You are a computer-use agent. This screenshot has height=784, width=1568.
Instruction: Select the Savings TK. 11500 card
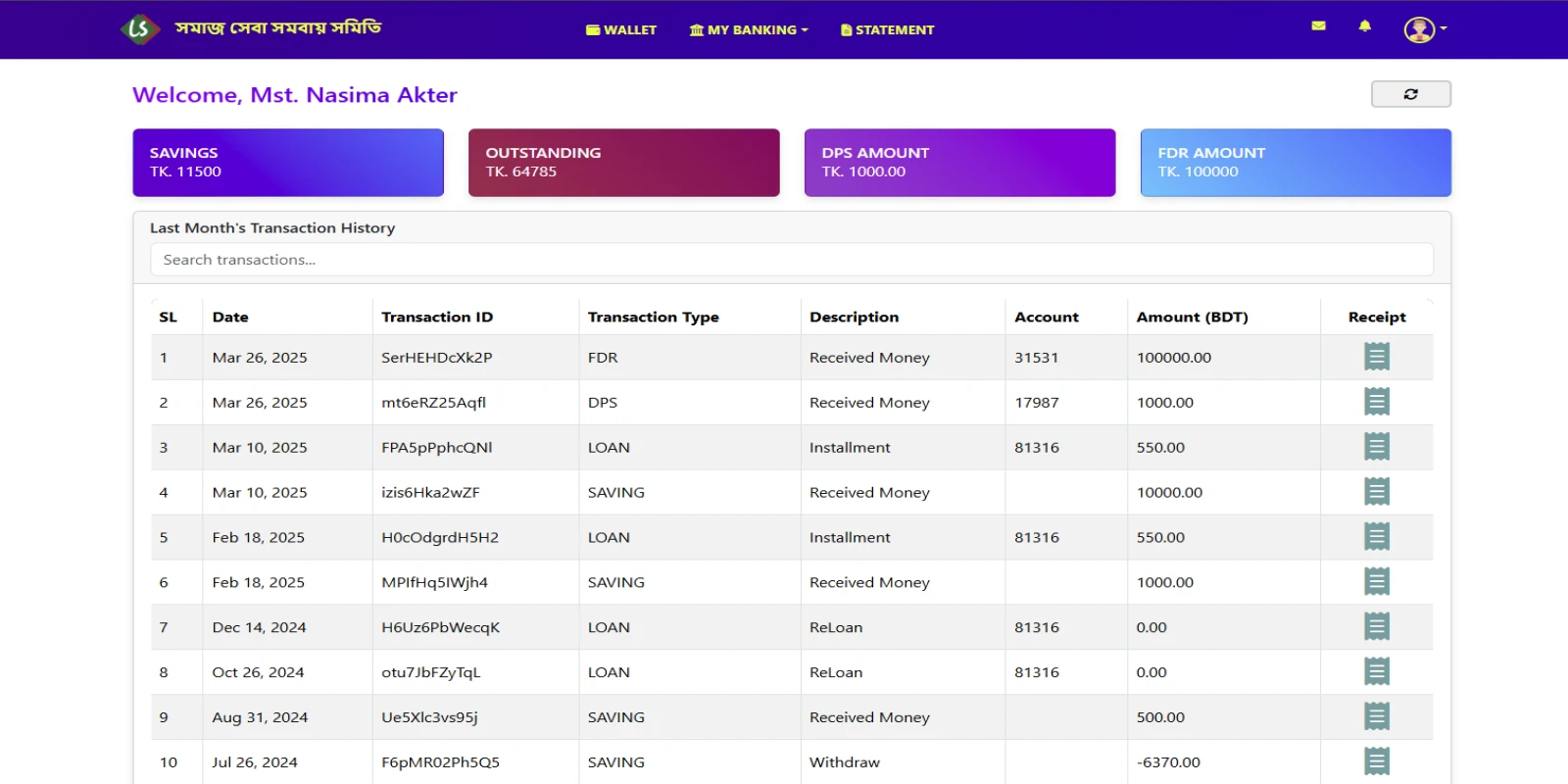(x=288, y=163)
